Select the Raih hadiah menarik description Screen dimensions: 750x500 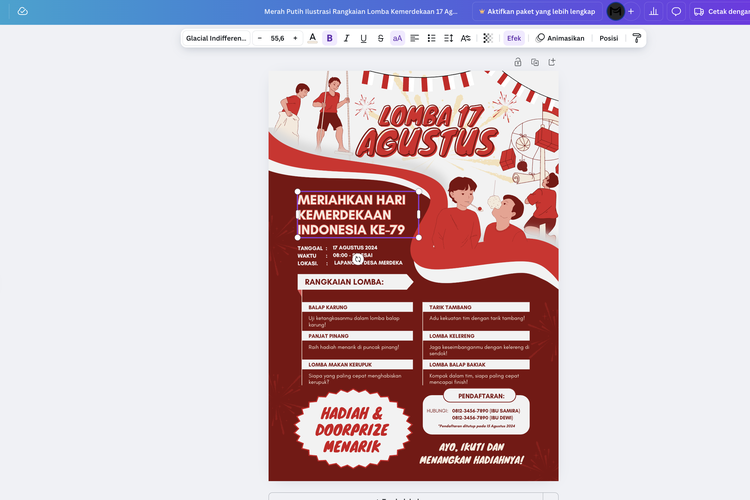tap(353, 347)
